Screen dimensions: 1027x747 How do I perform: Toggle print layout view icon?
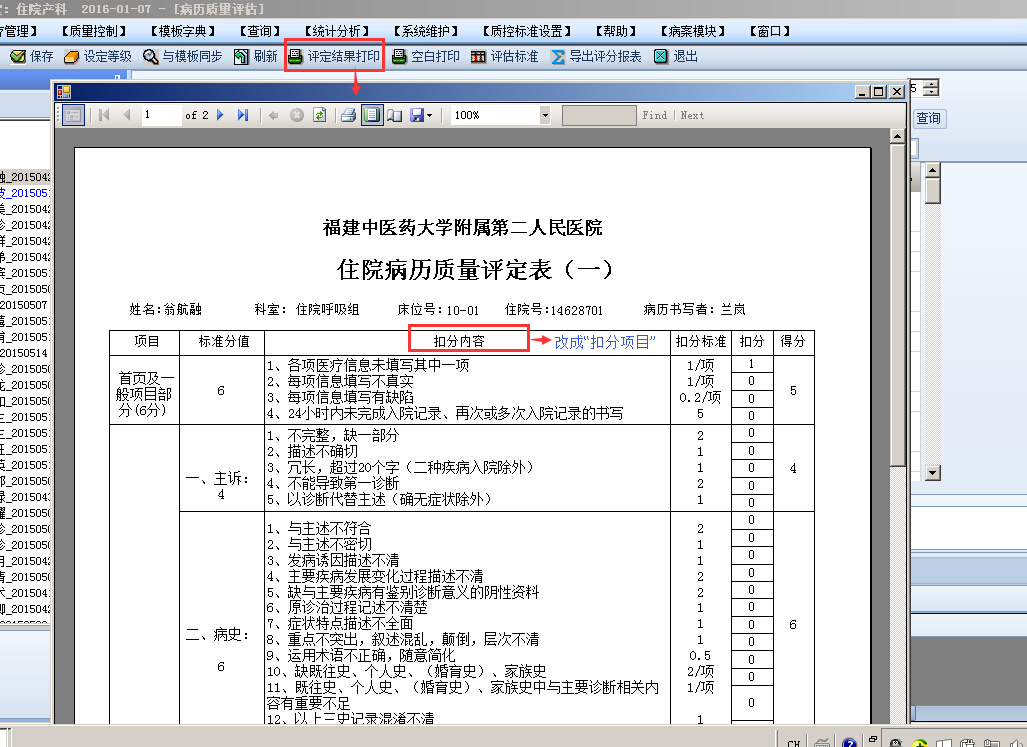(372, 115)
